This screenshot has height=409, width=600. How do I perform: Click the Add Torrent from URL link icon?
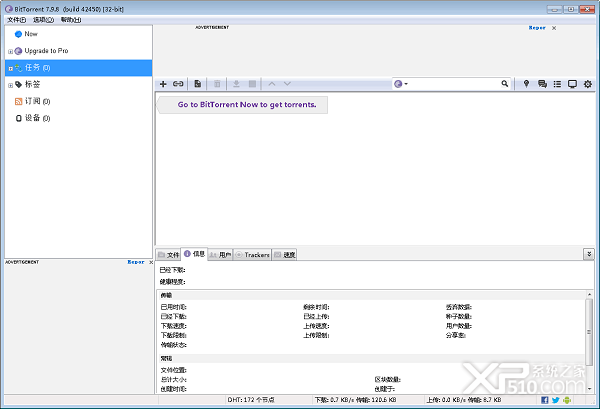178,84
